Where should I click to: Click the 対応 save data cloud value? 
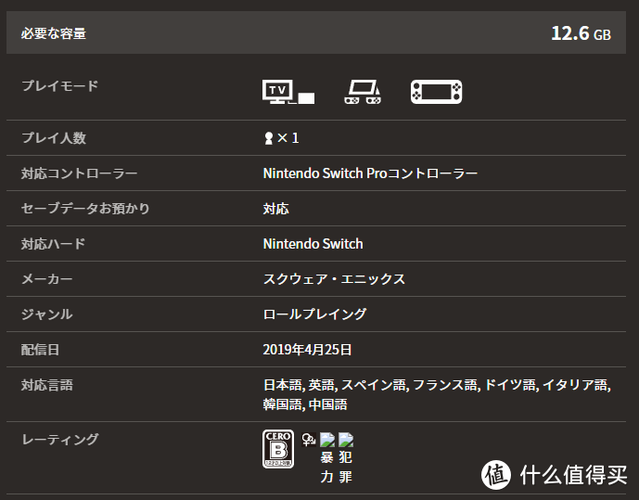276,209
